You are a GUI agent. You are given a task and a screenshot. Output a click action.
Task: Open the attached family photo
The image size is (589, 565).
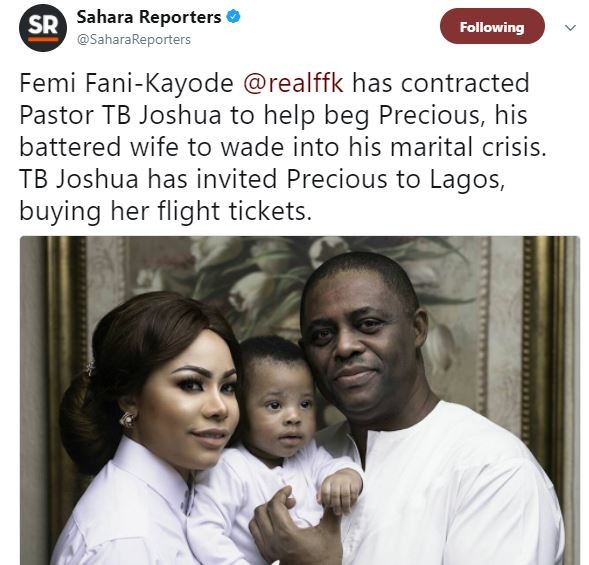(299, 400)
